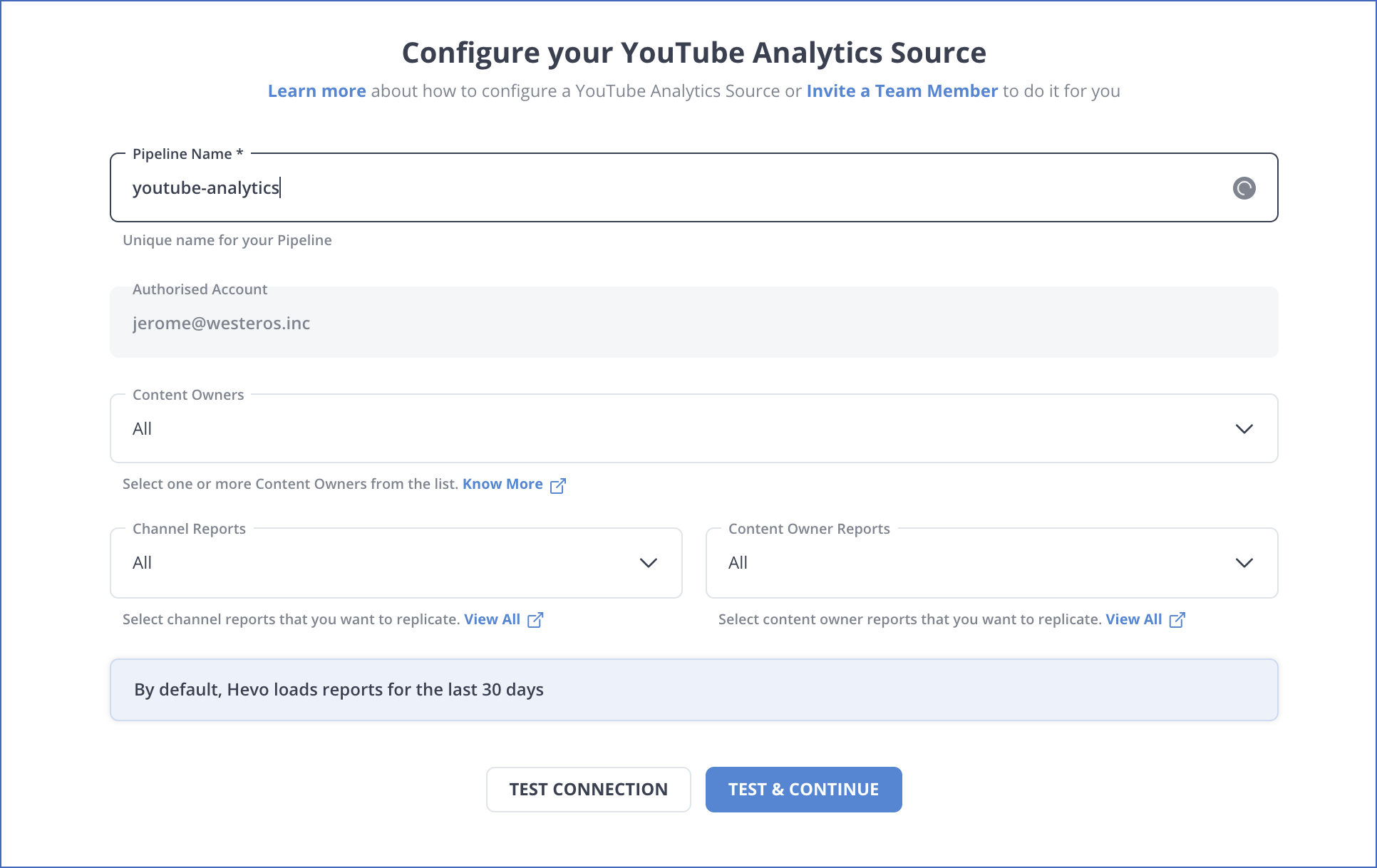Screen dimensions: 1377x868
Task: Click the 'Unique name for your Pipeline' hint text
Action: (227, 240)
